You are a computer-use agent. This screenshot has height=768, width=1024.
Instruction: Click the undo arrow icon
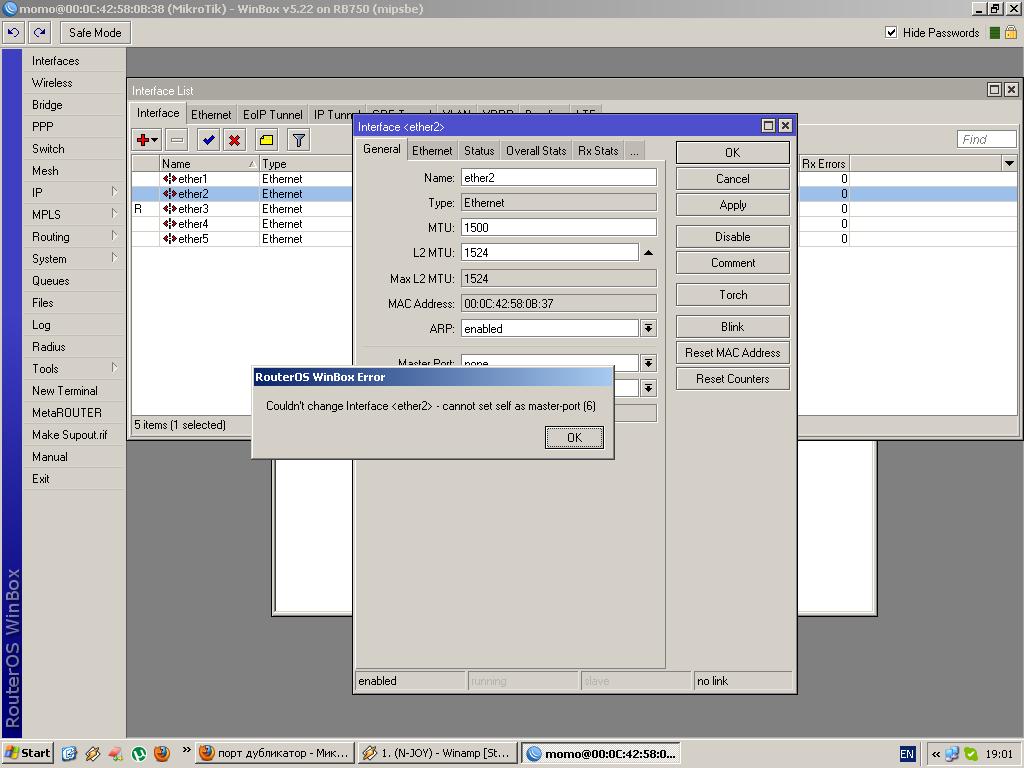13,32
